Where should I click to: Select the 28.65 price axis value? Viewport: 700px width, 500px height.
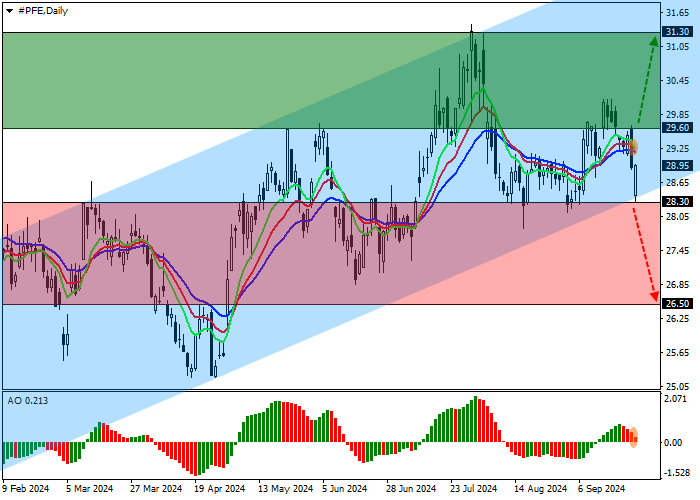pos(677,183)
